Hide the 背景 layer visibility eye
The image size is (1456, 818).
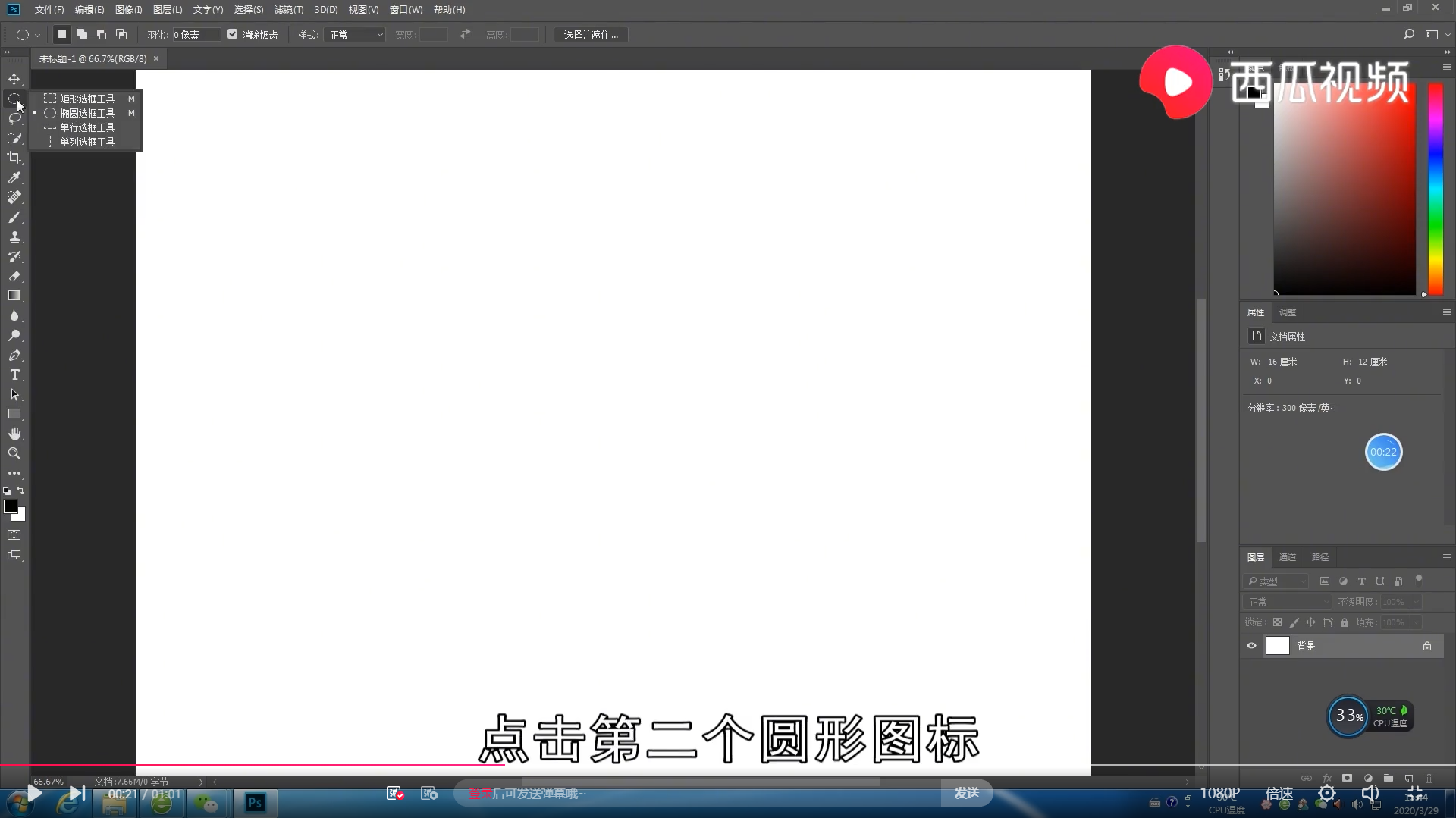tap(1251, 645)
